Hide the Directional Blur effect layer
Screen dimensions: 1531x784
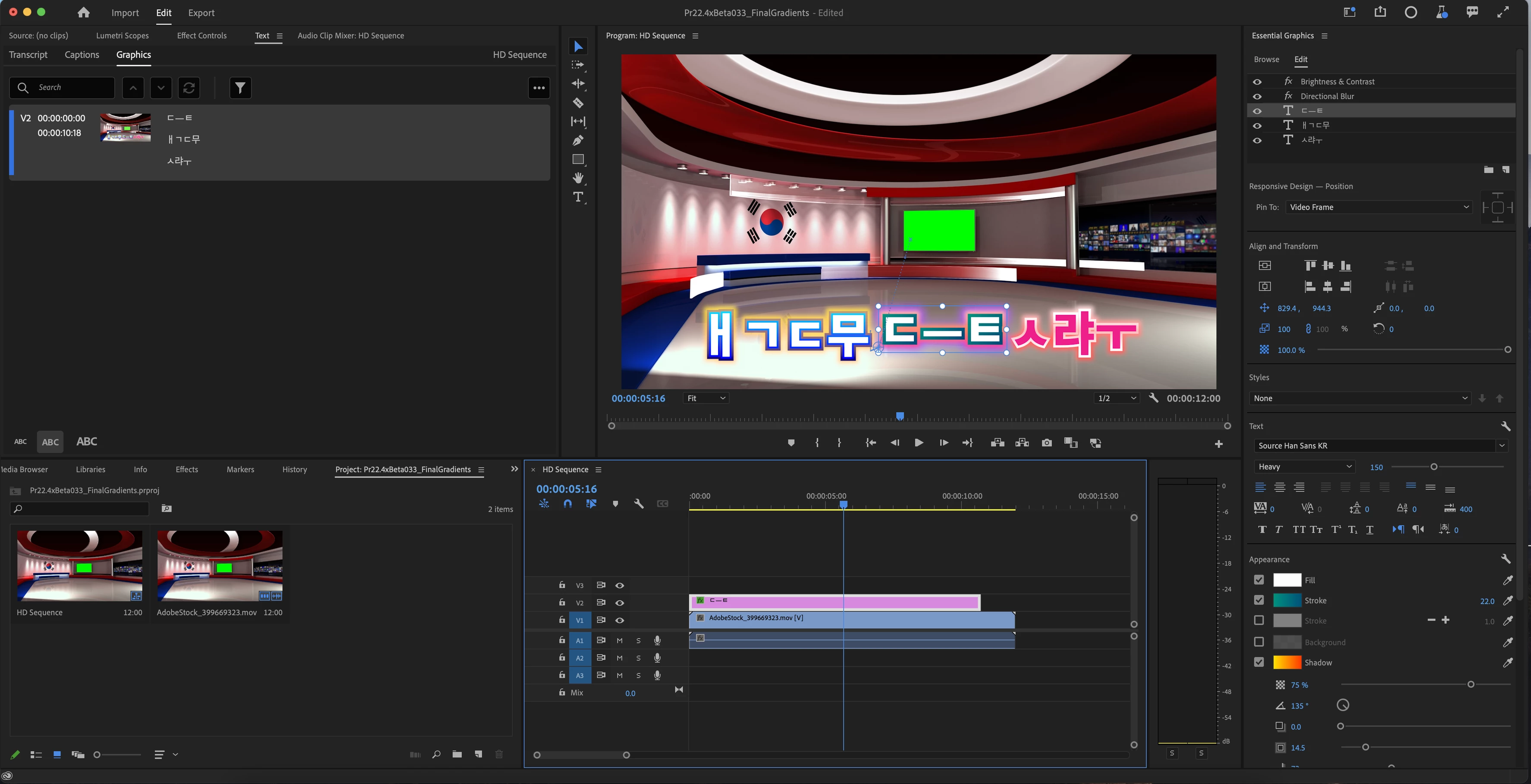coord(1257,96)
